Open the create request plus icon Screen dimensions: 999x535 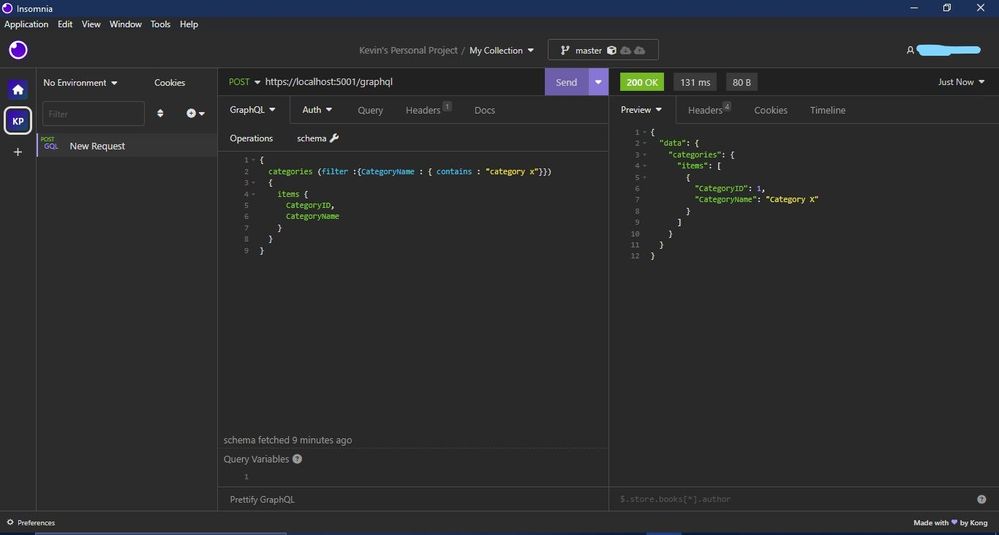pyautogui.click(x=195, y=113)
